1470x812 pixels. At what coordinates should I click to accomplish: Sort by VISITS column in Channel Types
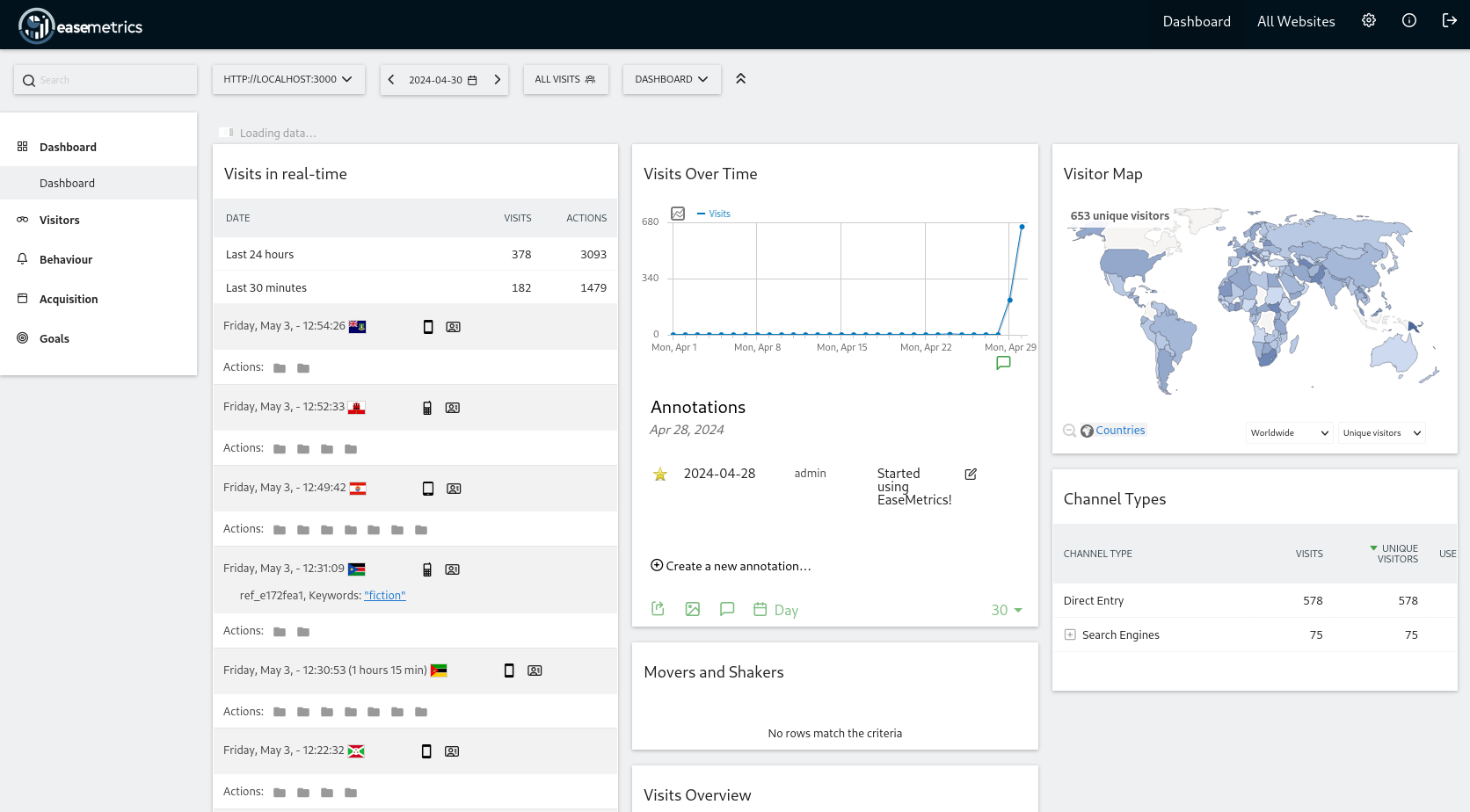pyautogui.click(x=1309, y=554)
